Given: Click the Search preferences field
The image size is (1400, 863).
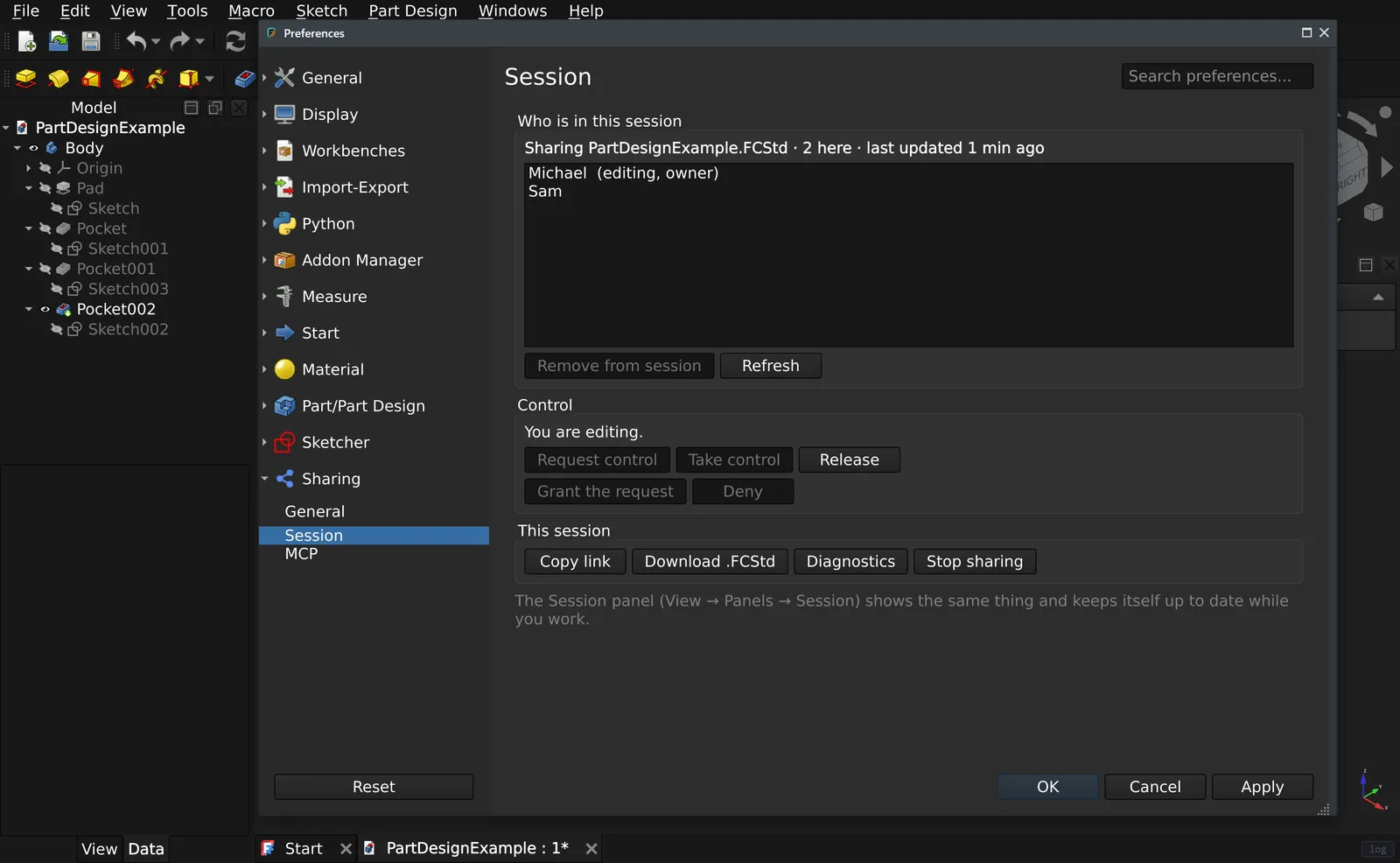Looking at the screenshot, I should pos(1217,76).
